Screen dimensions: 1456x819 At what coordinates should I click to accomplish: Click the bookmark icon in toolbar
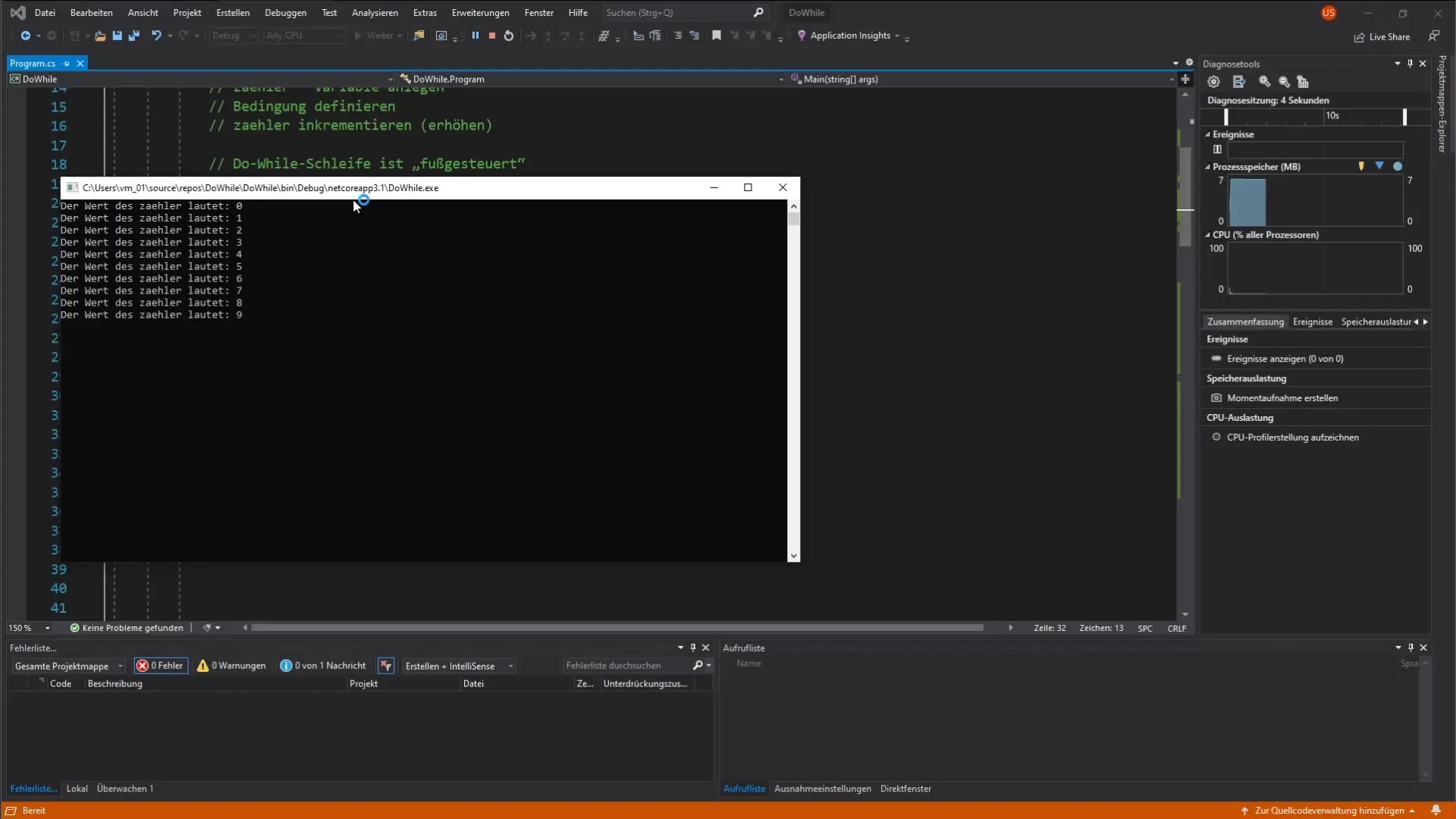pyautogui.click(x=716, y=36)
